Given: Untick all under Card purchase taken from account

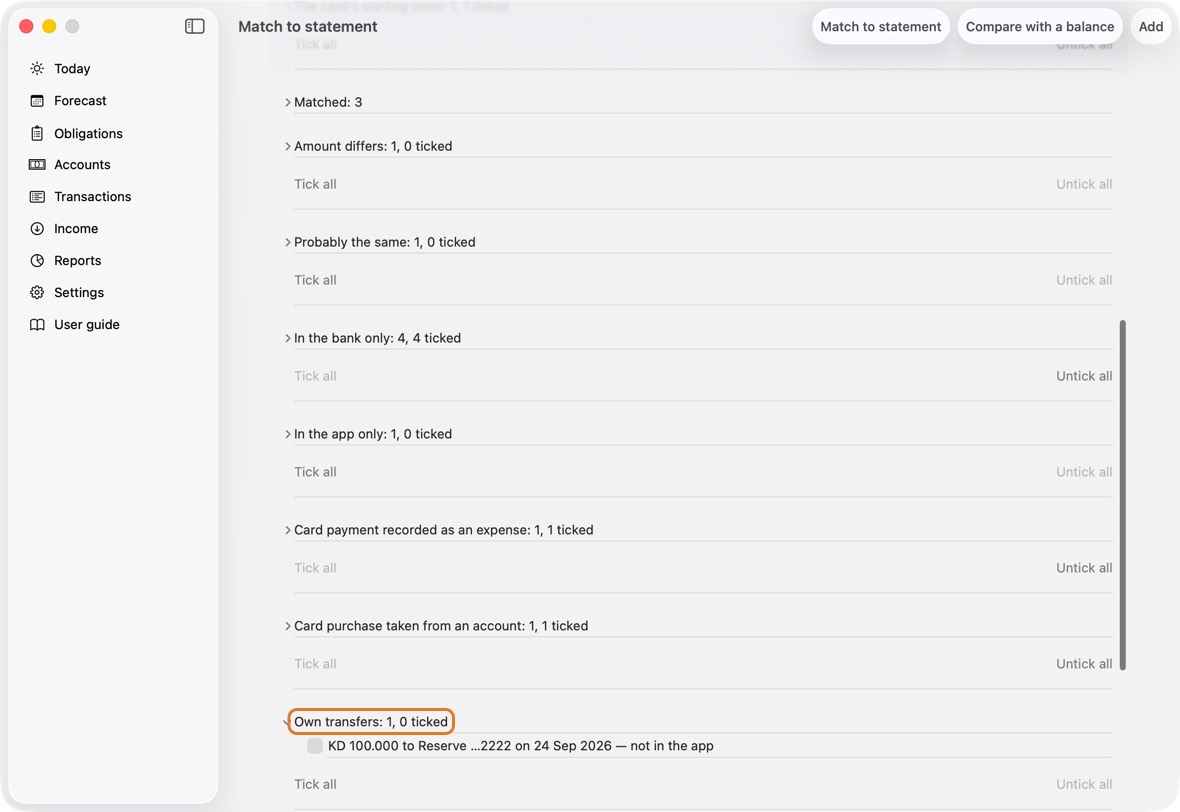Looking at the screenshot, I should pos(1084,664).
